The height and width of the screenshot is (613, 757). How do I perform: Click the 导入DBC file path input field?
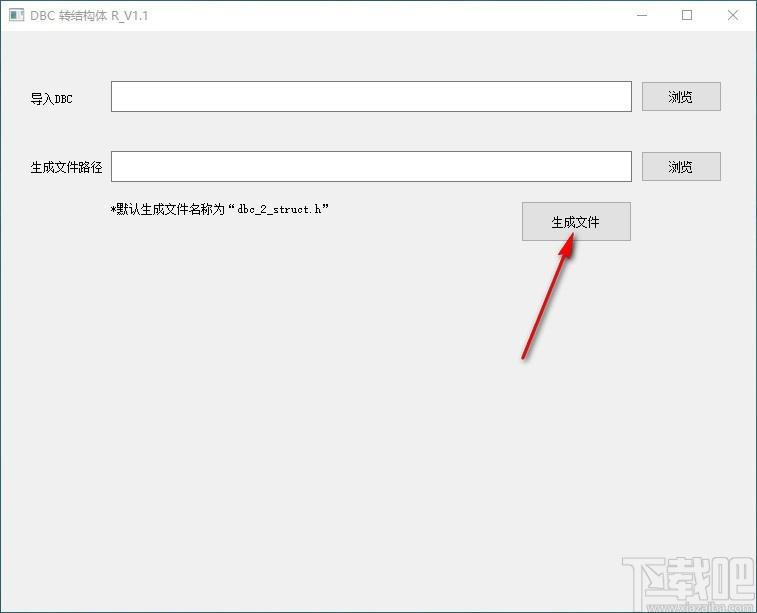(x=371, y=97)
